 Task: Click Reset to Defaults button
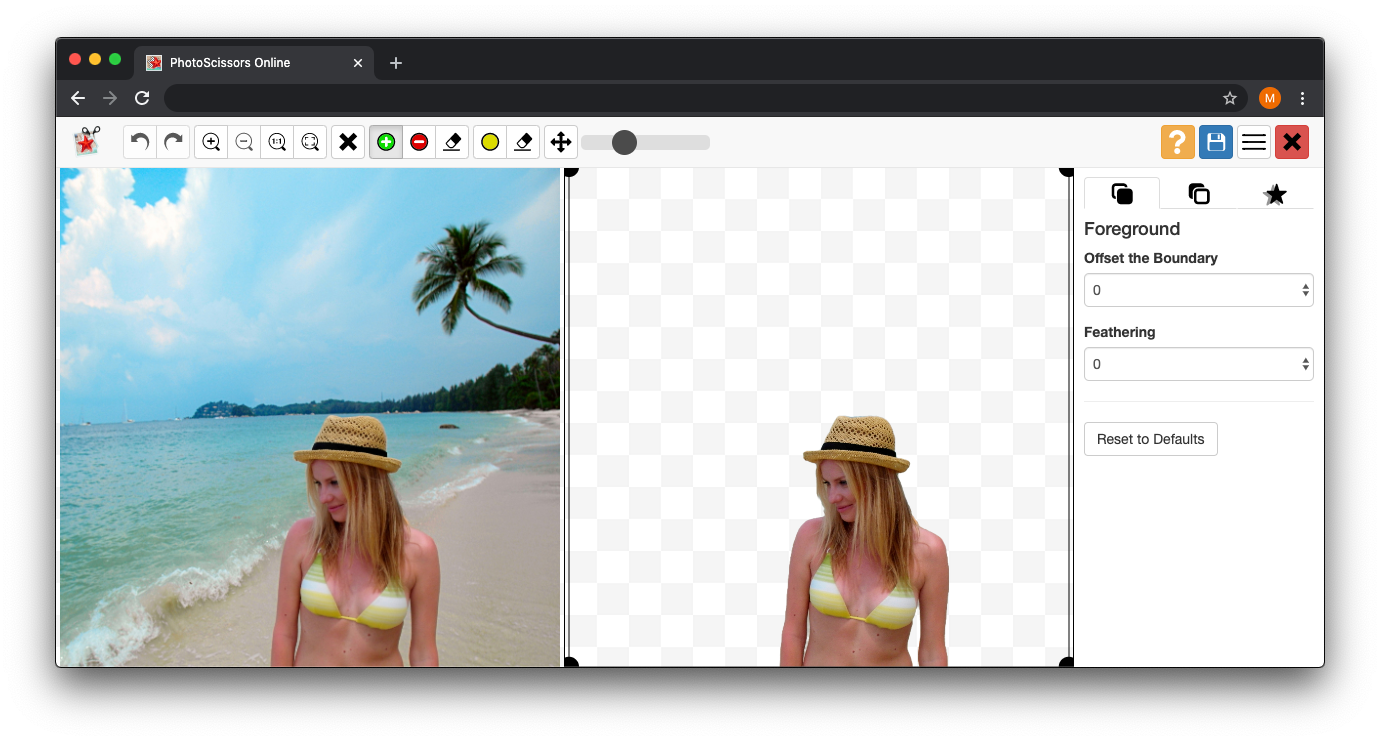pyautogui.click(x=1150, y=439)
